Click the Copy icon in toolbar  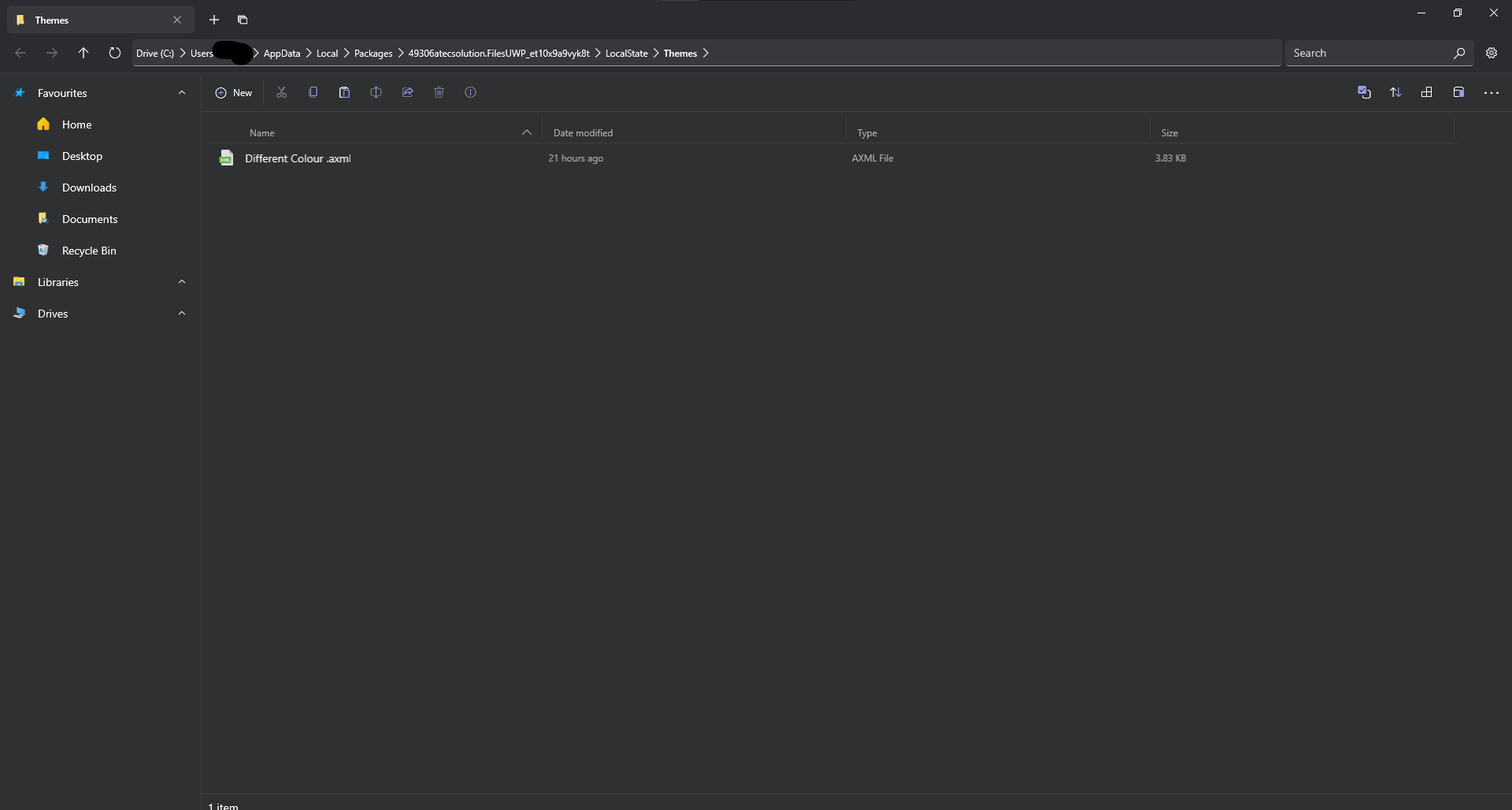pos(313,92)
